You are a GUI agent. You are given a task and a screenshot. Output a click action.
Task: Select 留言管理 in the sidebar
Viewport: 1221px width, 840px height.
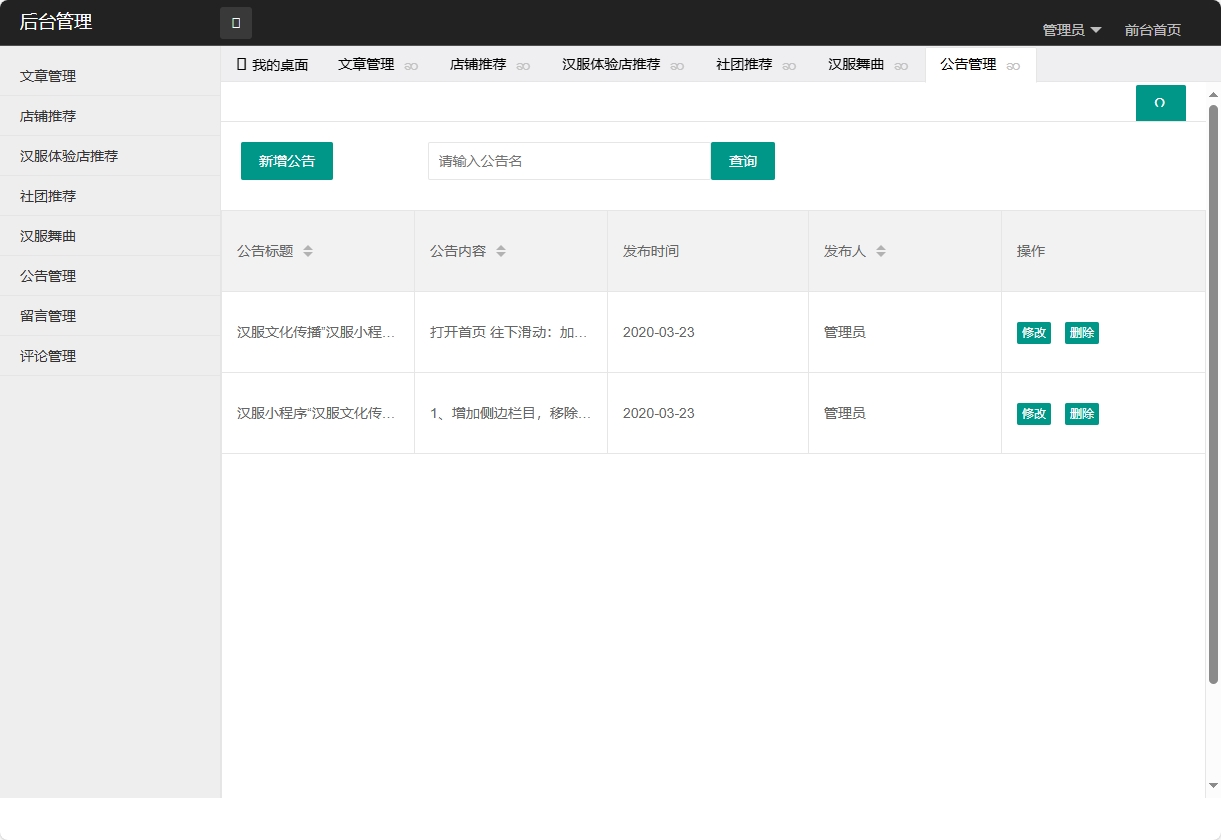coord(46,315)
